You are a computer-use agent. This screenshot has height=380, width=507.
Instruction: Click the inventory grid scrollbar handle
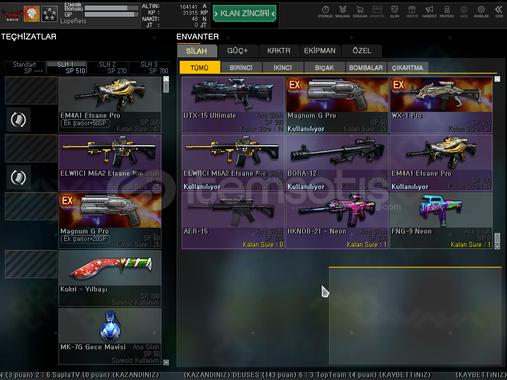497,239
